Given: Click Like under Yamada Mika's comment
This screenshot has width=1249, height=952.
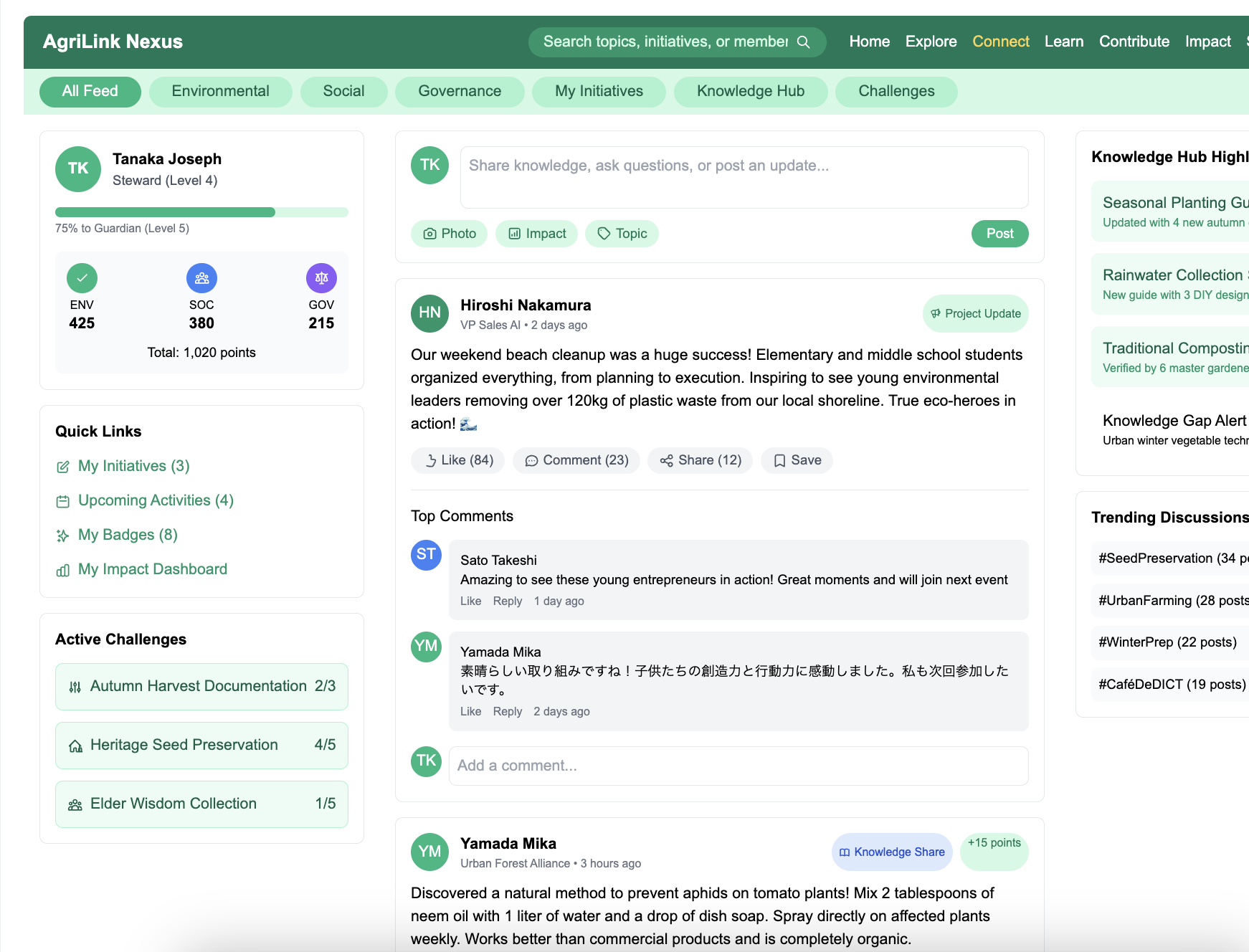Looking at the screenshot, I should pyautogui.click(x=470, y=712).
